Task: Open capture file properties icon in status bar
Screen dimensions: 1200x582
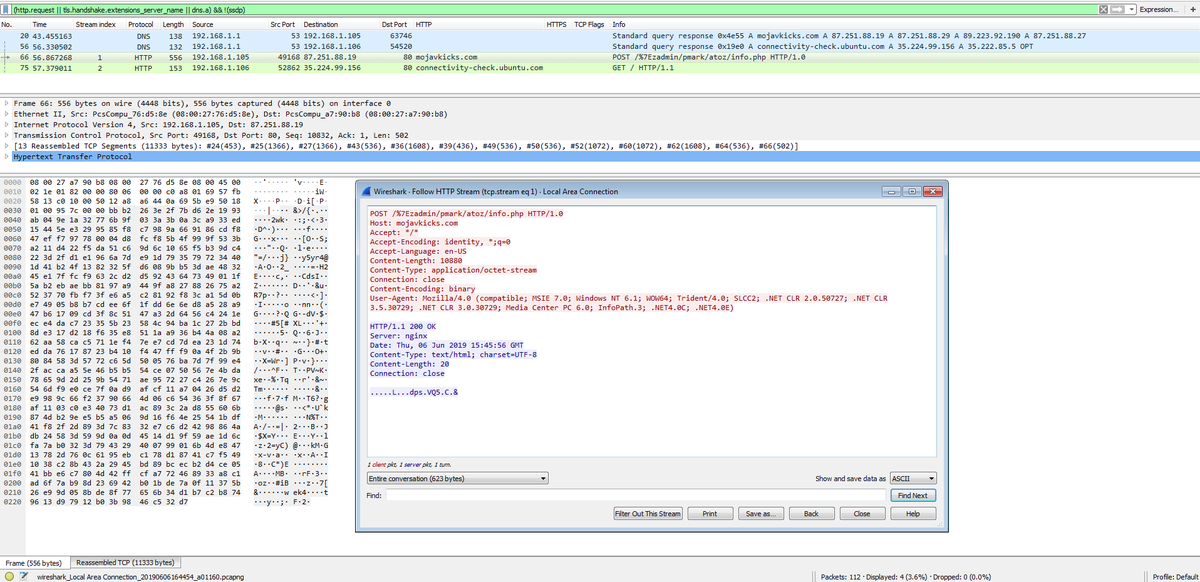Action: [25, 577]
